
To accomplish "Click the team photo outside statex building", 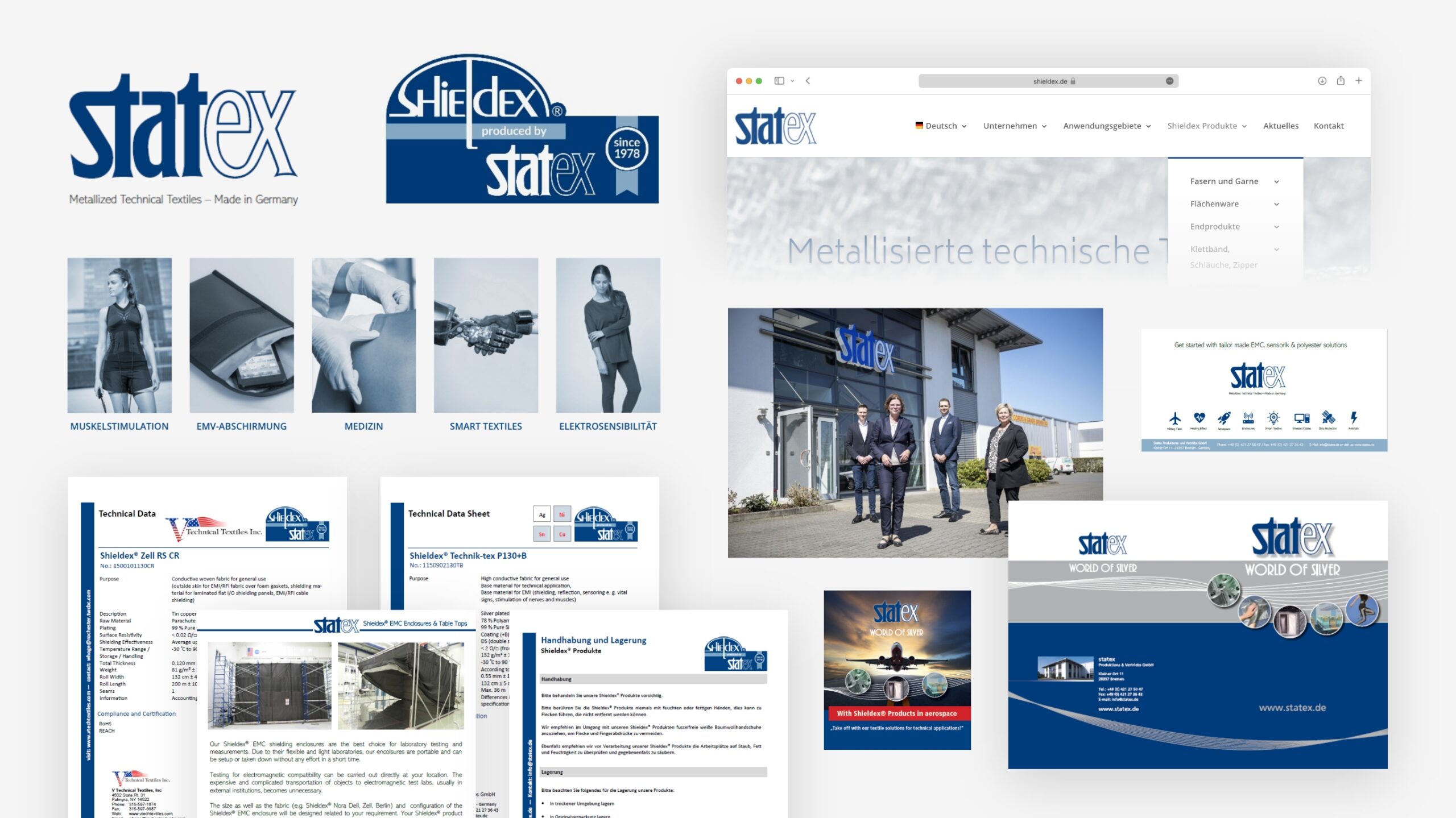I will tap(915, 432).
